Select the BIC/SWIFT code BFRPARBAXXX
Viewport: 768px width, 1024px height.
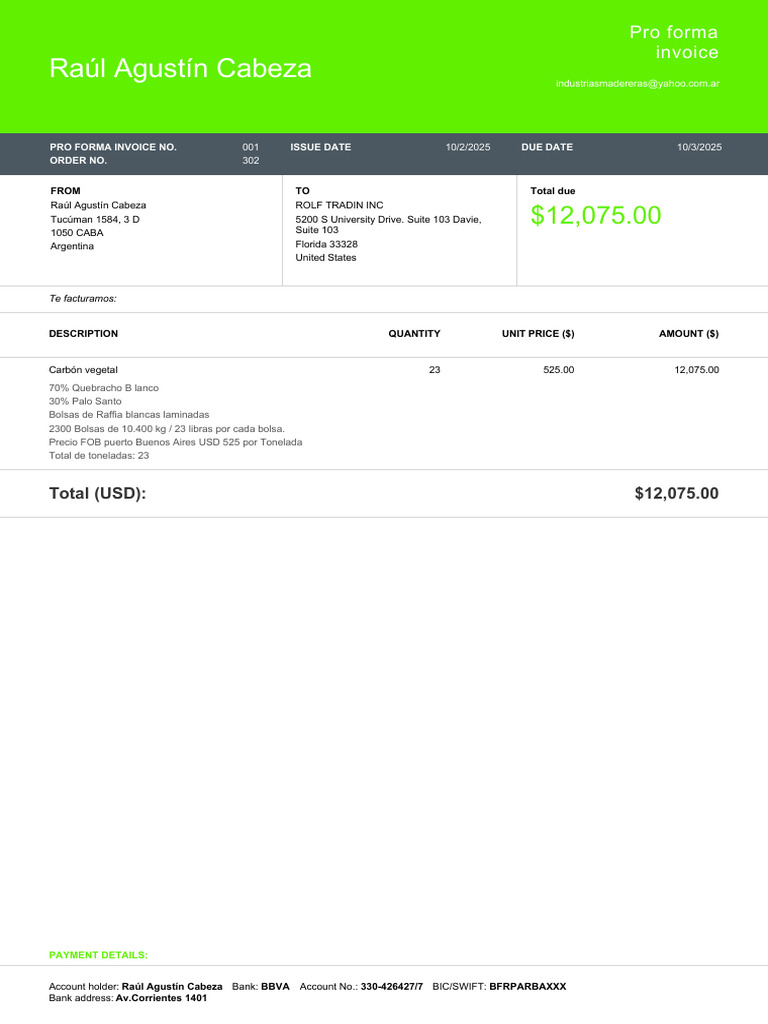(x=527, y=986)
